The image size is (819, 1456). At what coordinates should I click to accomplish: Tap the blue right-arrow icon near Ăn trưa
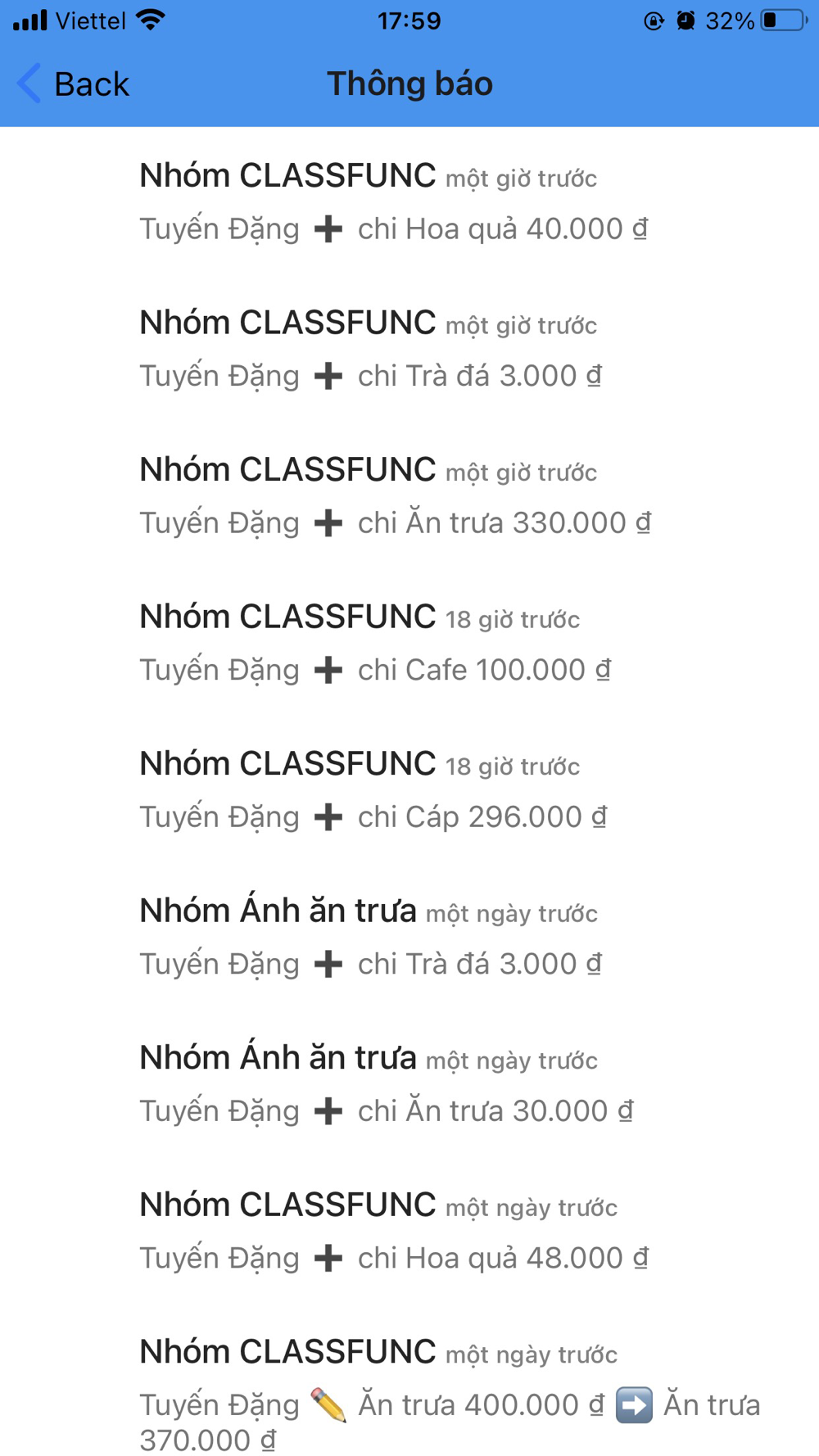click(x=634, y=1405)
